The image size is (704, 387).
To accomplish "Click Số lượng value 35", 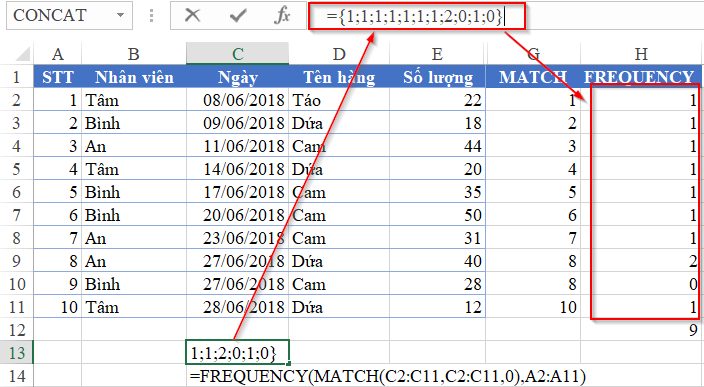I will coord(437,192).
